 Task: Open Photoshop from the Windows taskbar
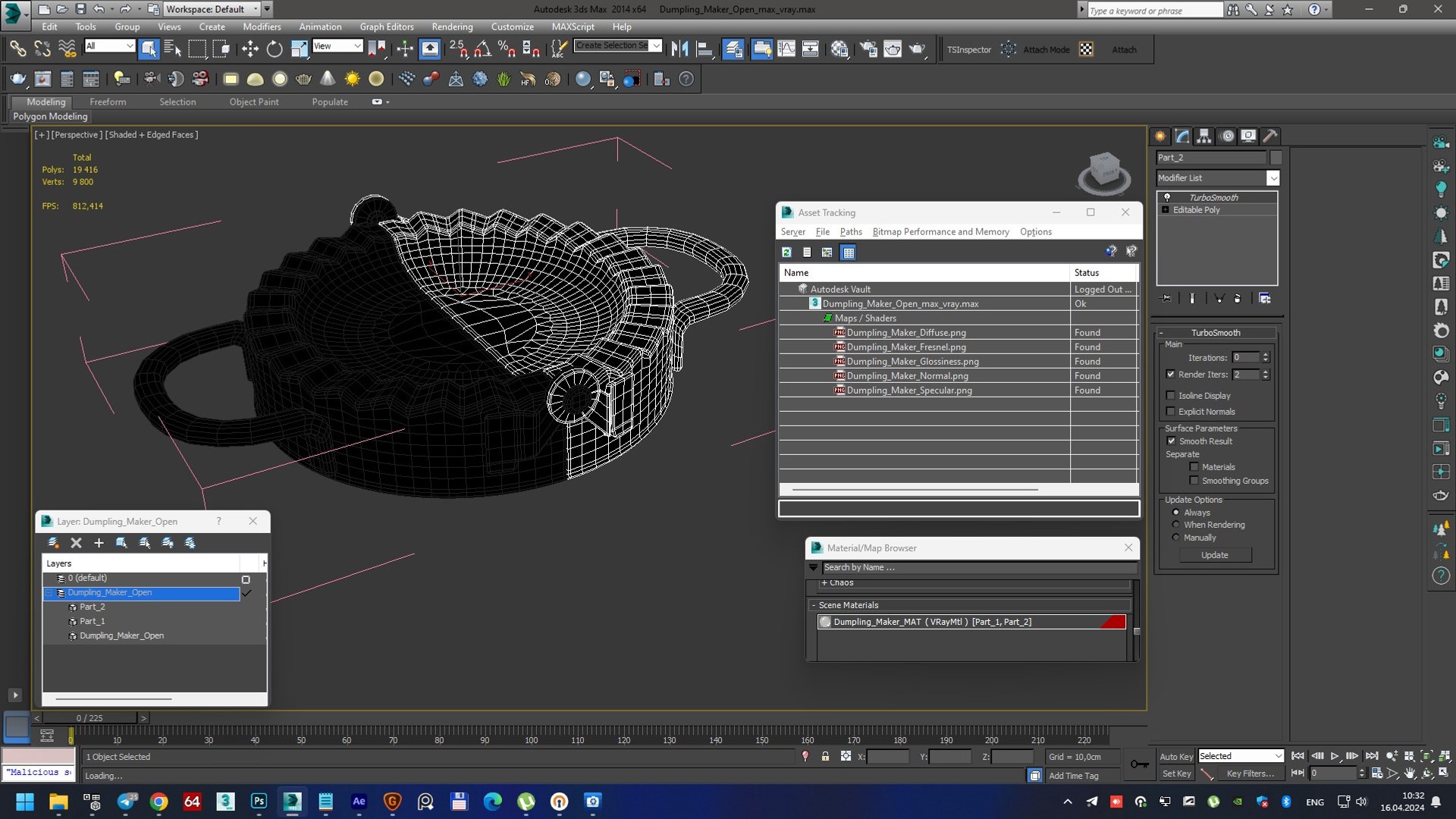coord(259,802)
